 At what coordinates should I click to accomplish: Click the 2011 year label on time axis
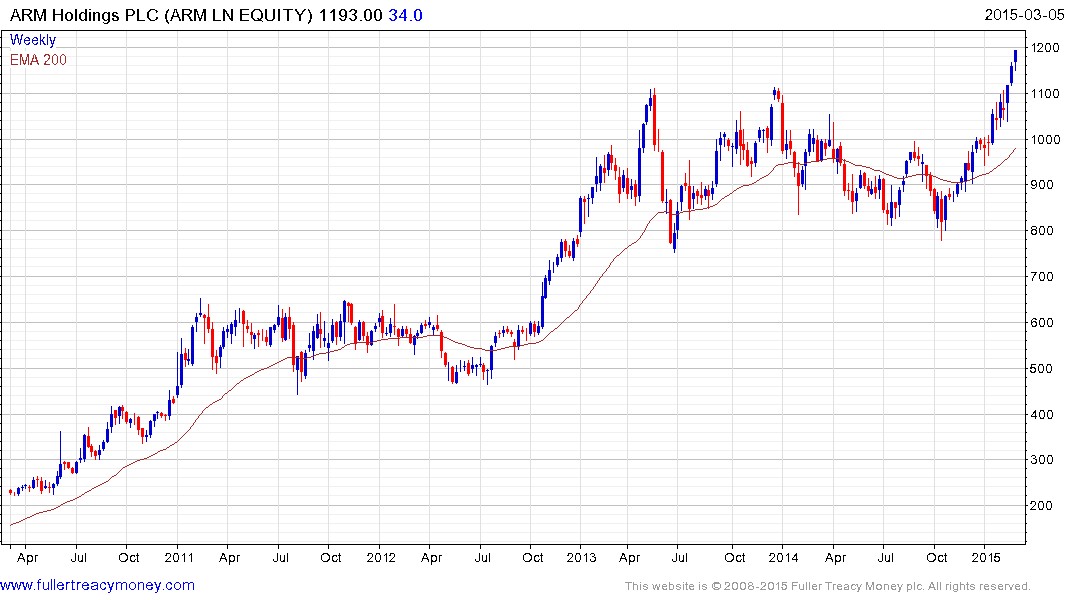click(x=179, y=557)
